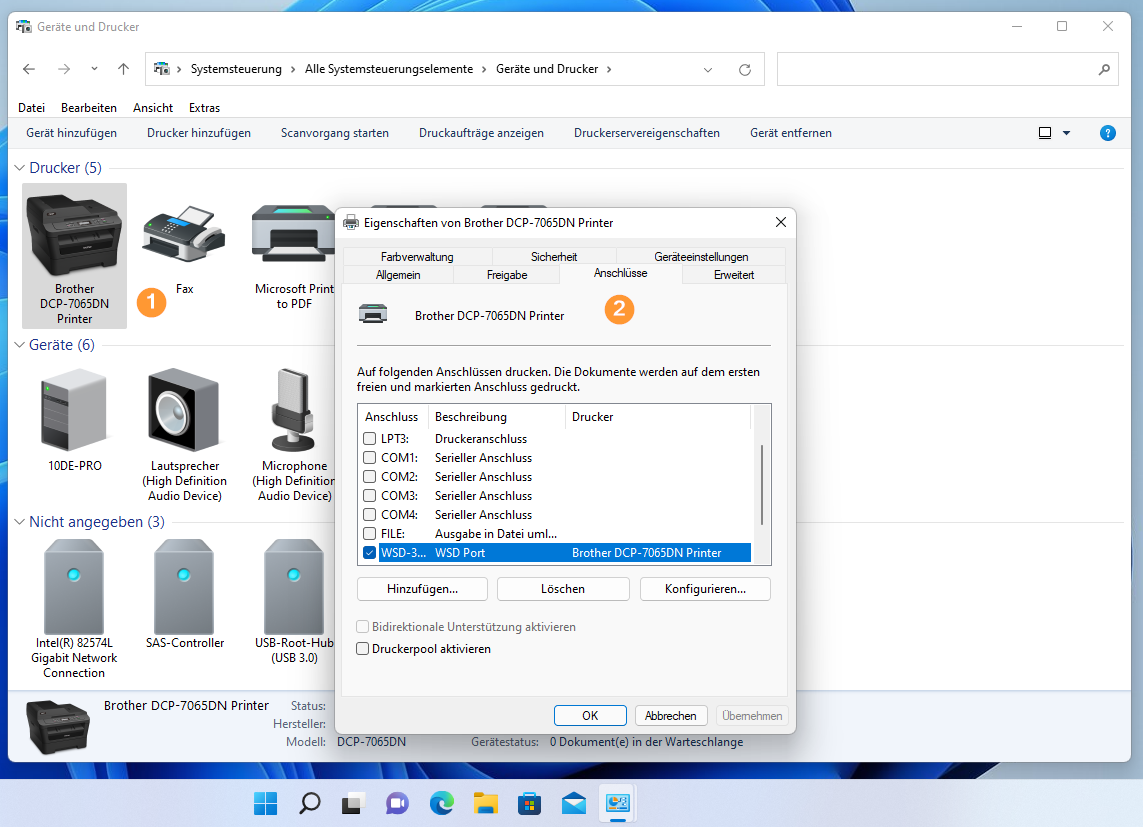Check the COM2 port checkbox
Image resolution: width=1143 pixels, height=827 pixels.
click(x=370, y=477)
